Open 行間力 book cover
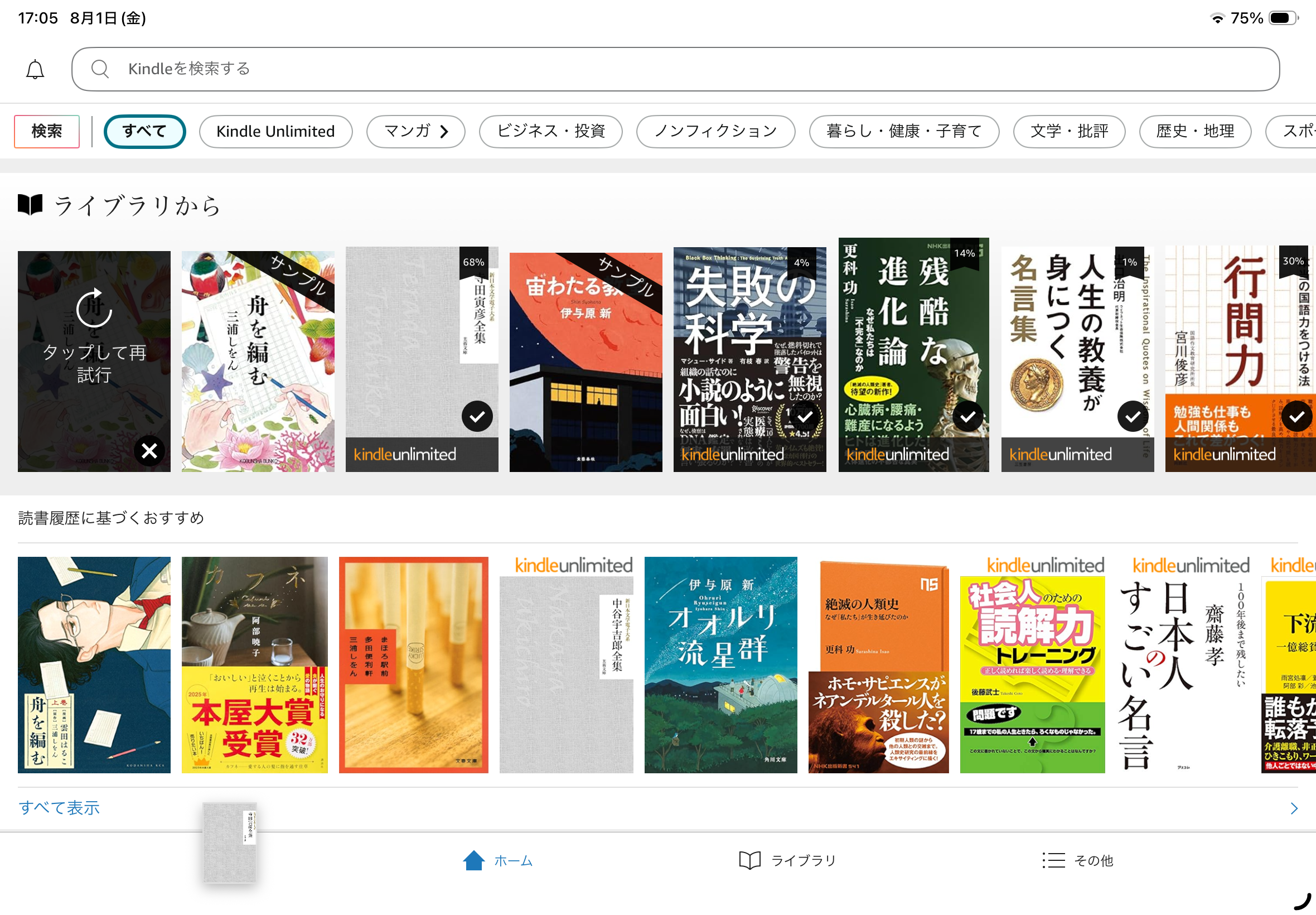Image resolution: width=1316 pixels, height=915 pixels. tap(1240, 358)
